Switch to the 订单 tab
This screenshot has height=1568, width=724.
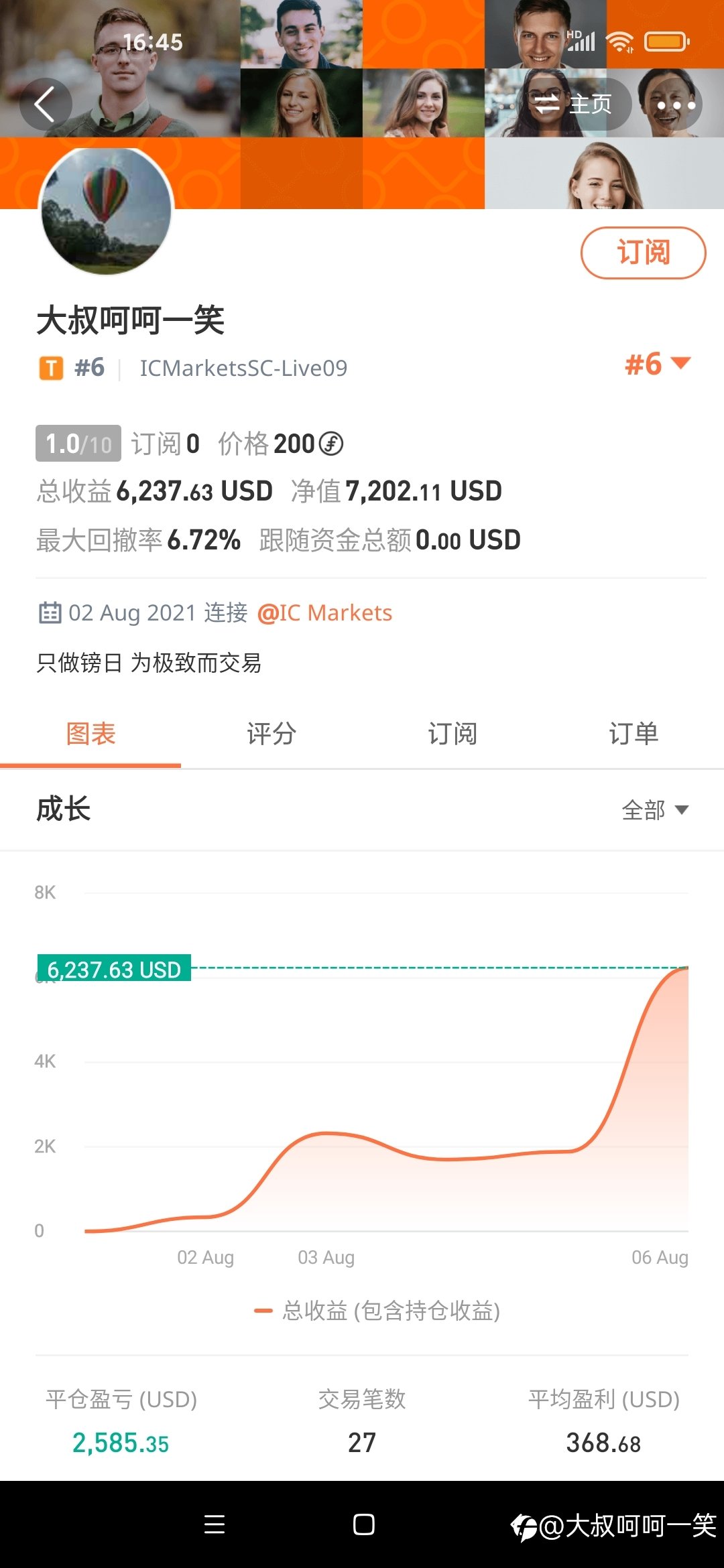click(x=633, y=734)
